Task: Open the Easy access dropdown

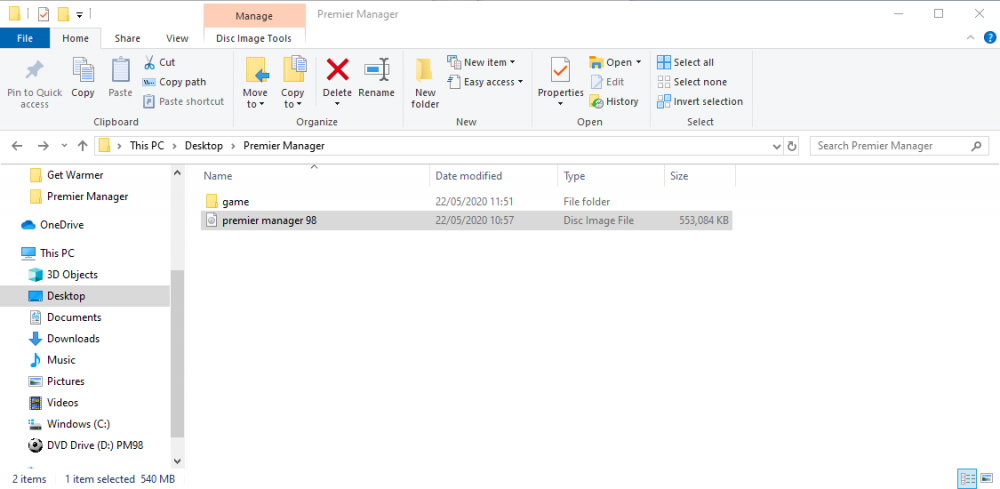Action: [x=485, y=82]
